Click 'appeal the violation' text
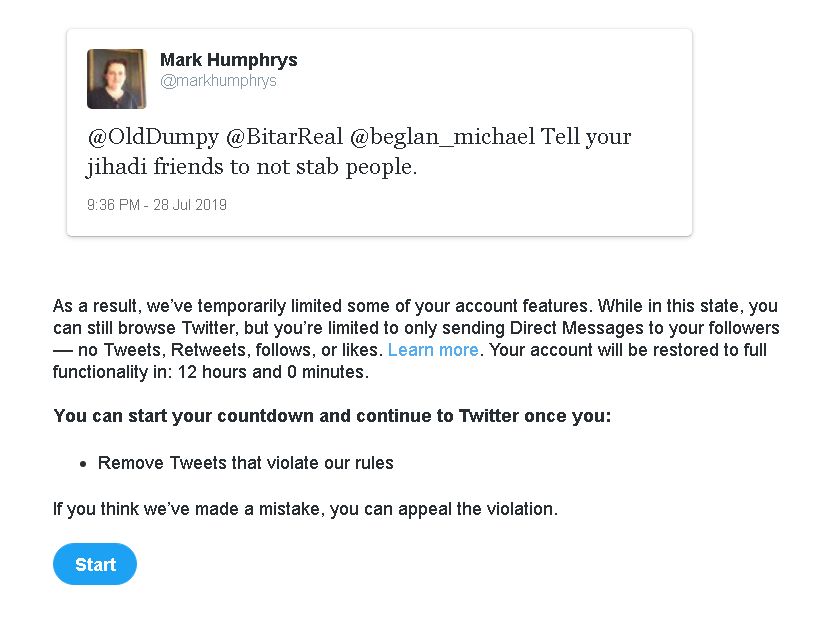Viewport: 821px width, 622px height. [479, 509]
